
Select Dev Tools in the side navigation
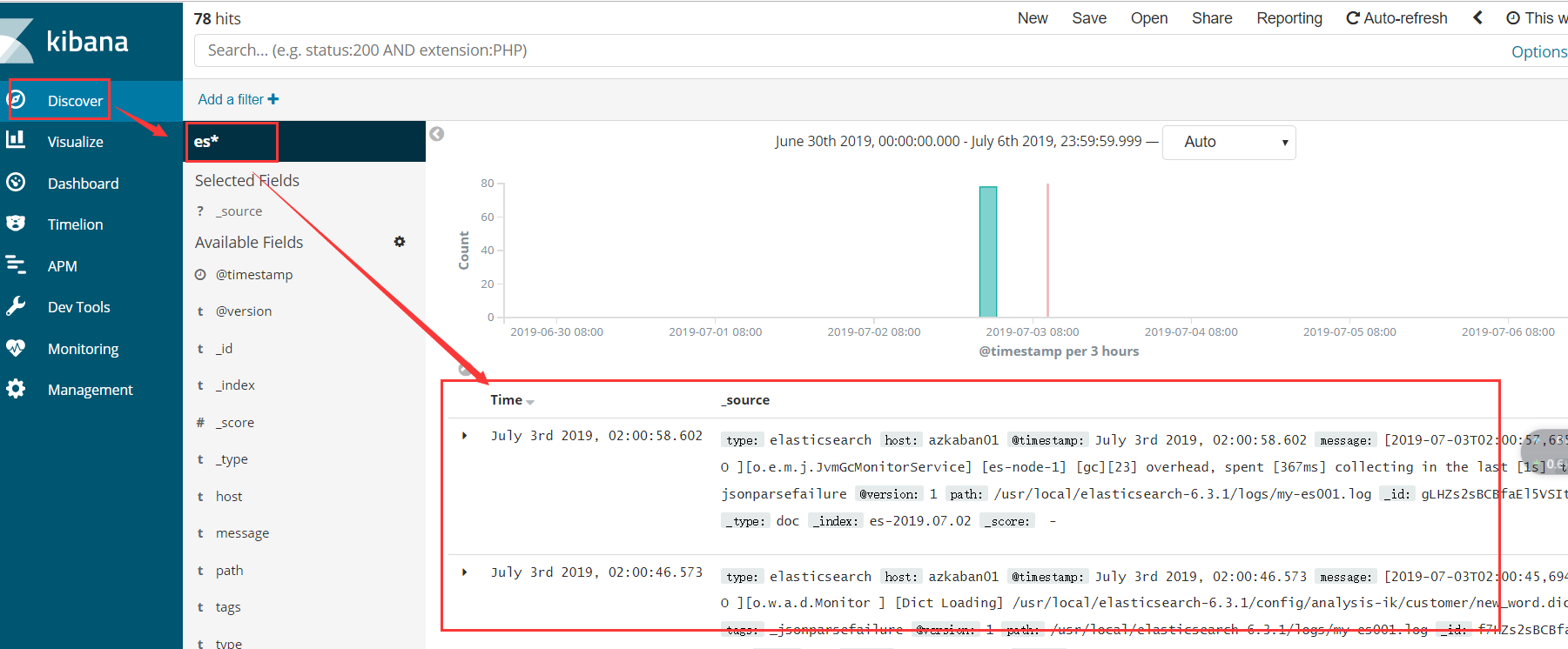tap(78, 307)
